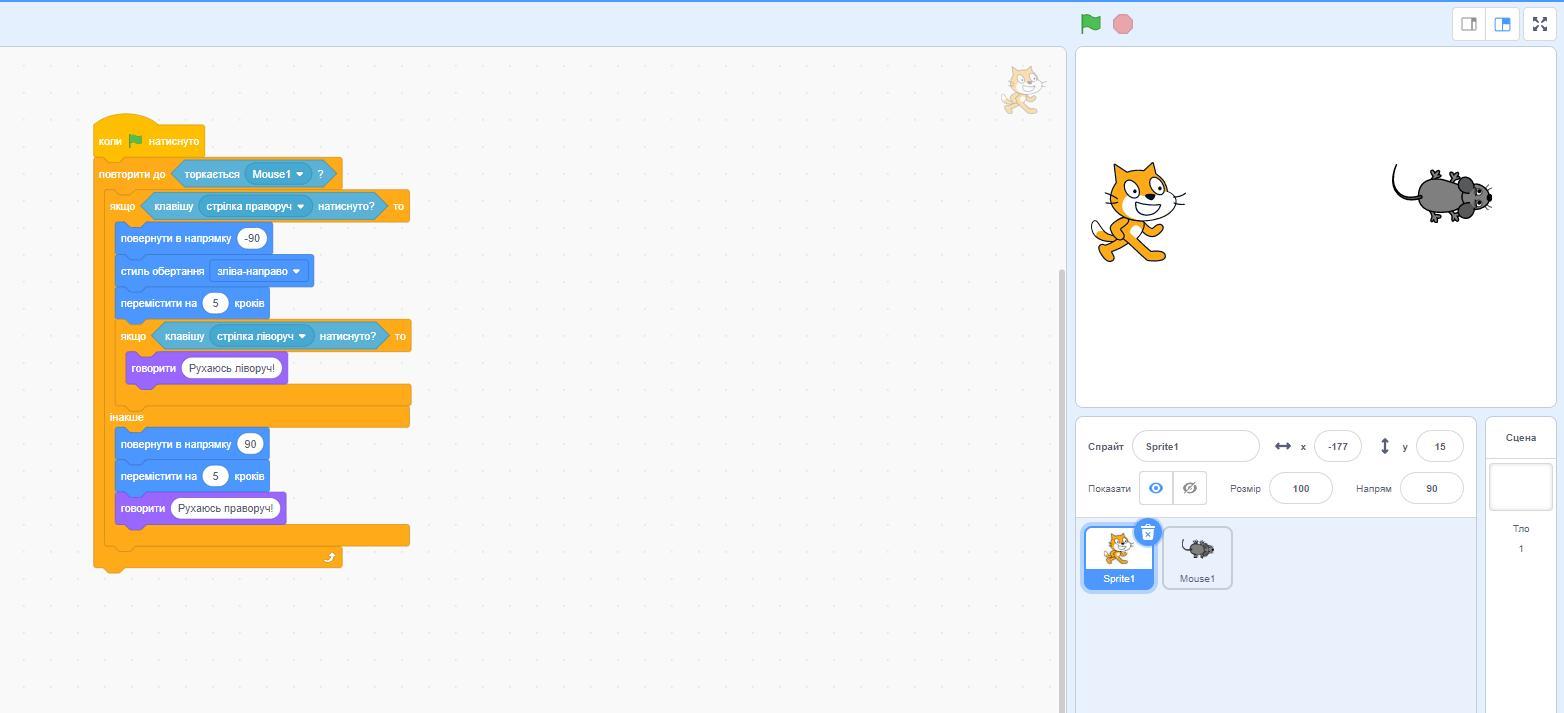This screenshot has height=713, width=1564.
Task: Switch to small stage layout
Action: pos(1469,24)
